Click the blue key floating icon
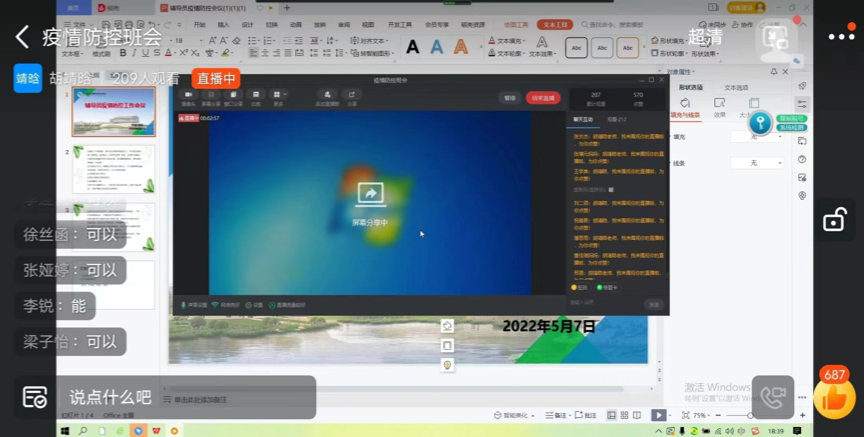 (760, 122)
